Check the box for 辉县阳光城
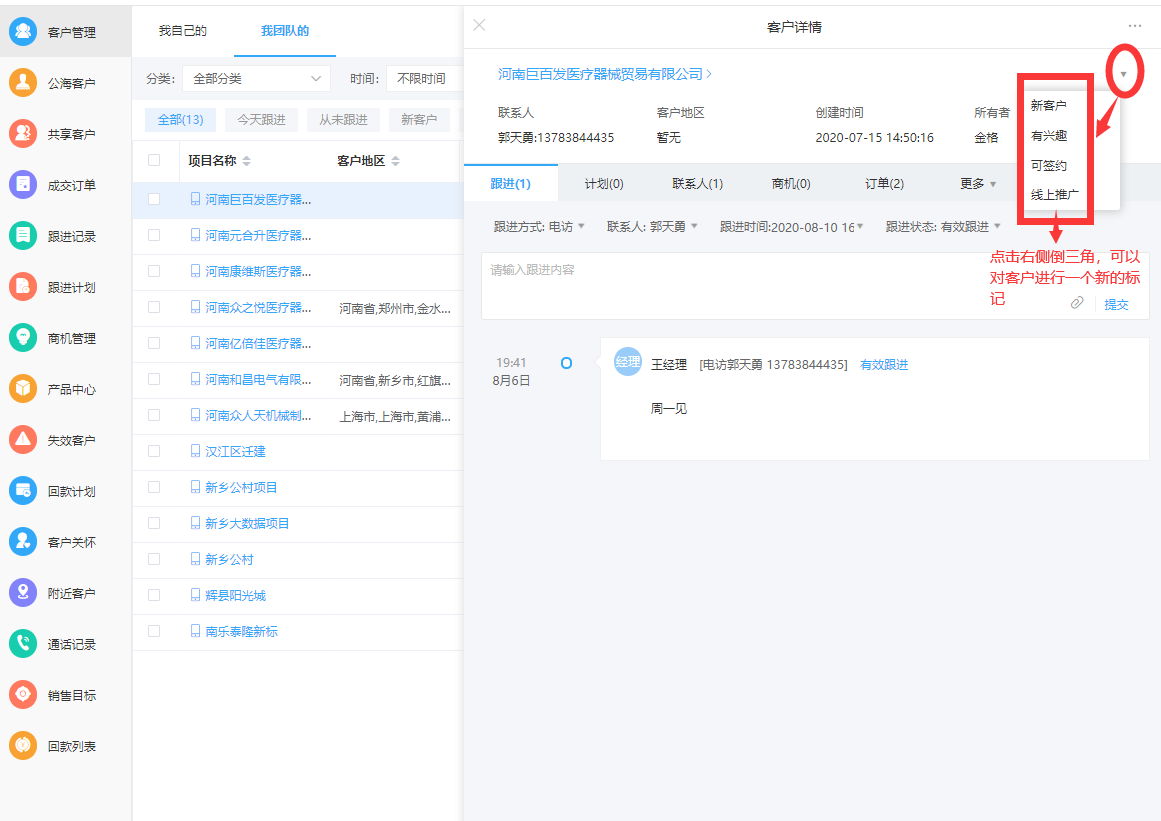Screen dimensions: 1161x821 pos(154,594)
